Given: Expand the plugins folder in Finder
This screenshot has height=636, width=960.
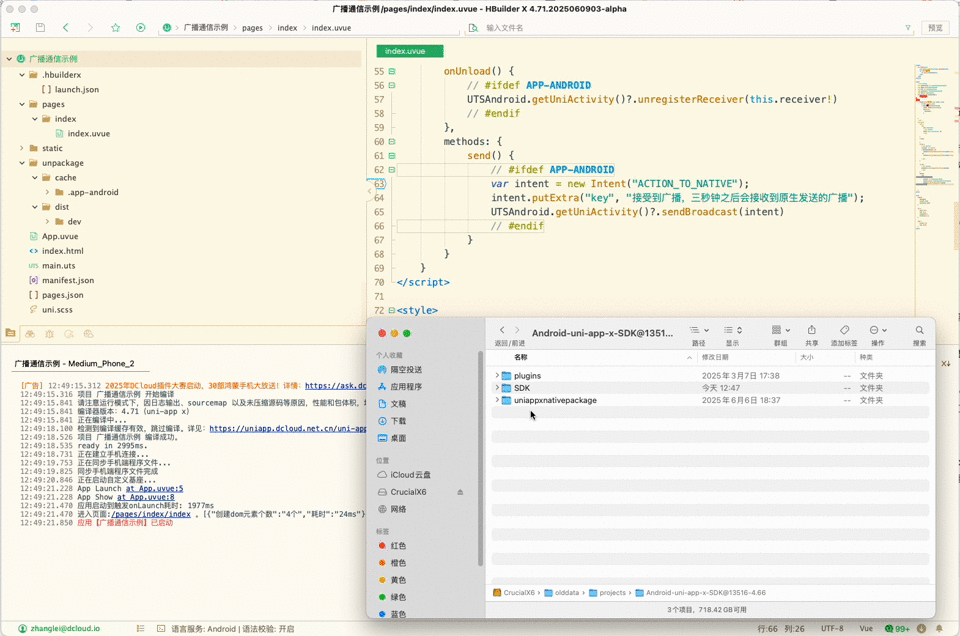Looking at the screenshot, I should coord(497,375).
